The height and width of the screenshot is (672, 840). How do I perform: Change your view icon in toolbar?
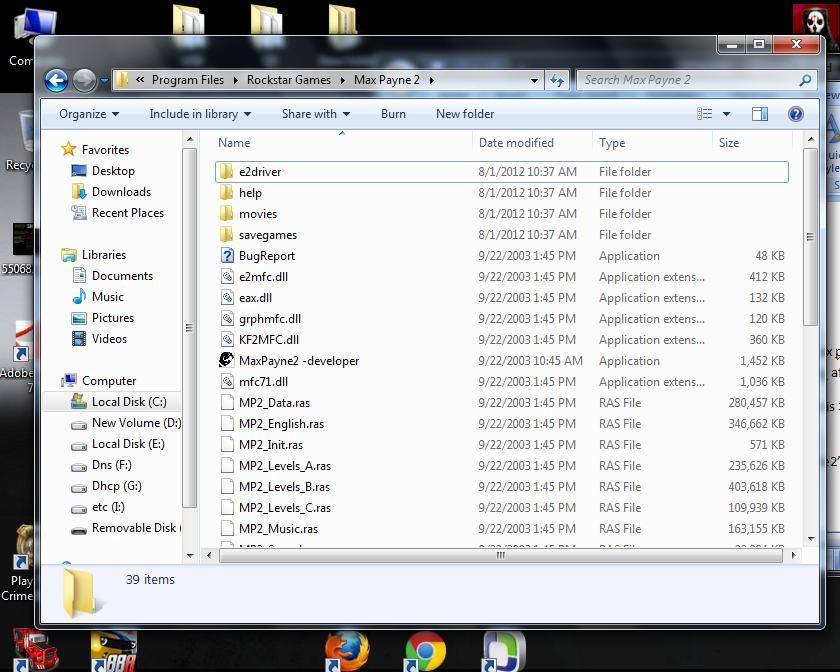click(704, 114)
